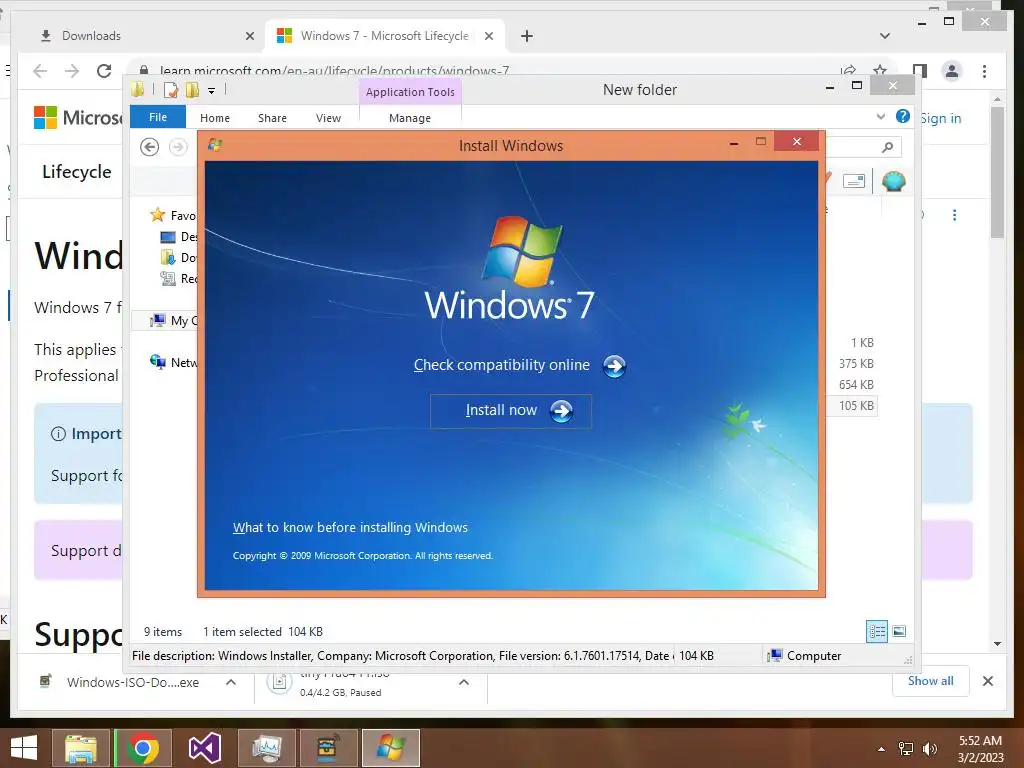Click the Chrome address bar URL
The image size is (1024, 768).
point(334,70)
